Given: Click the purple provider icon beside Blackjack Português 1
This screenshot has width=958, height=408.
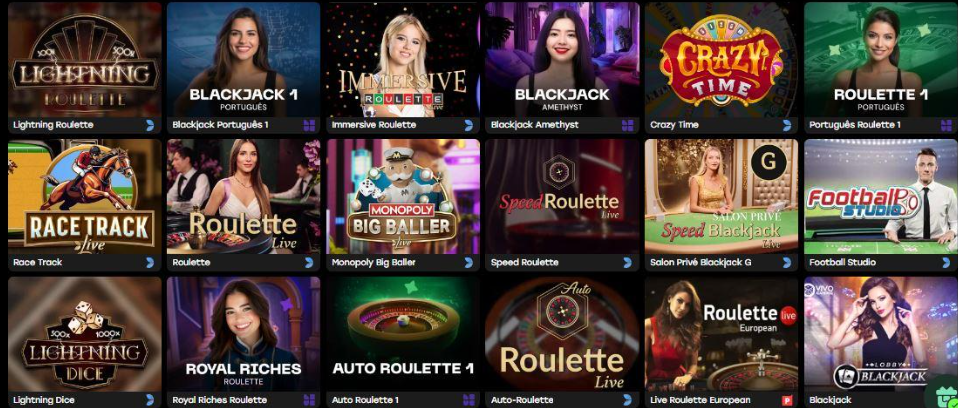Looking at the screenshot, I should pyautogui.click(x=310, y=125).
